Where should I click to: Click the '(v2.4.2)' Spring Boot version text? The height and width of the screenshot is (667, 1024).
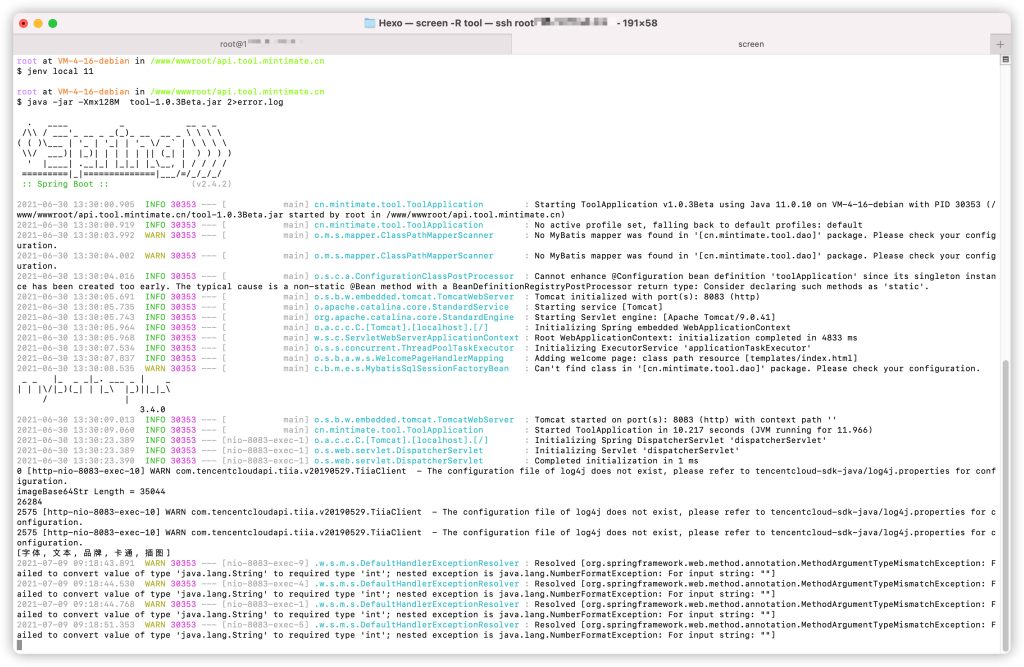(x=211, y=184)
